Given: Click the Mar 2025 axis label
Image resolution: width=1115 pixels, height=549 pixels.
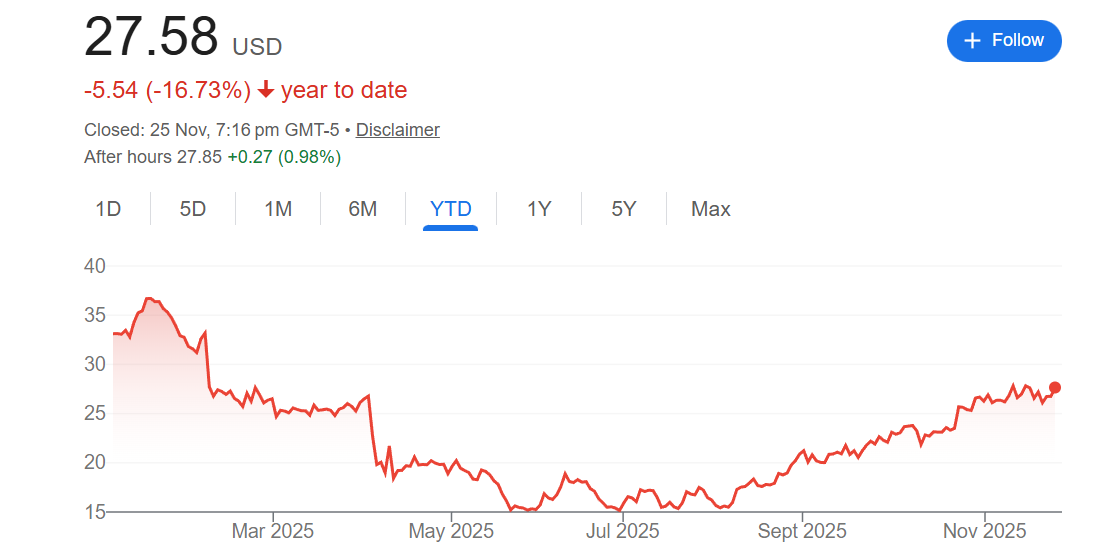Looking at the screenshot, I should pos(273,531).
